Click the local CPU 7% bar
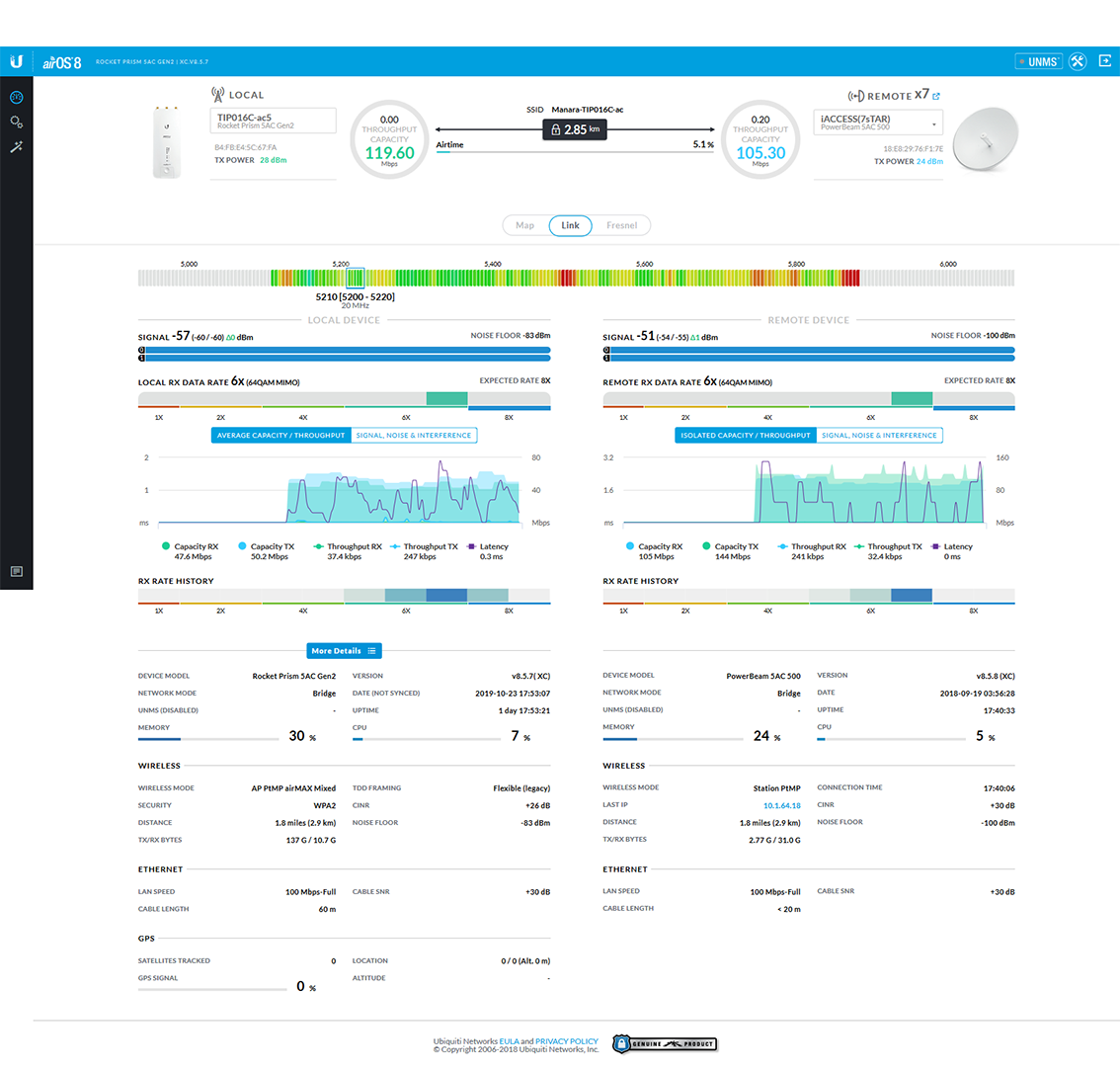Viewport: 1120px width, 1070px height. tap(426, 739)
